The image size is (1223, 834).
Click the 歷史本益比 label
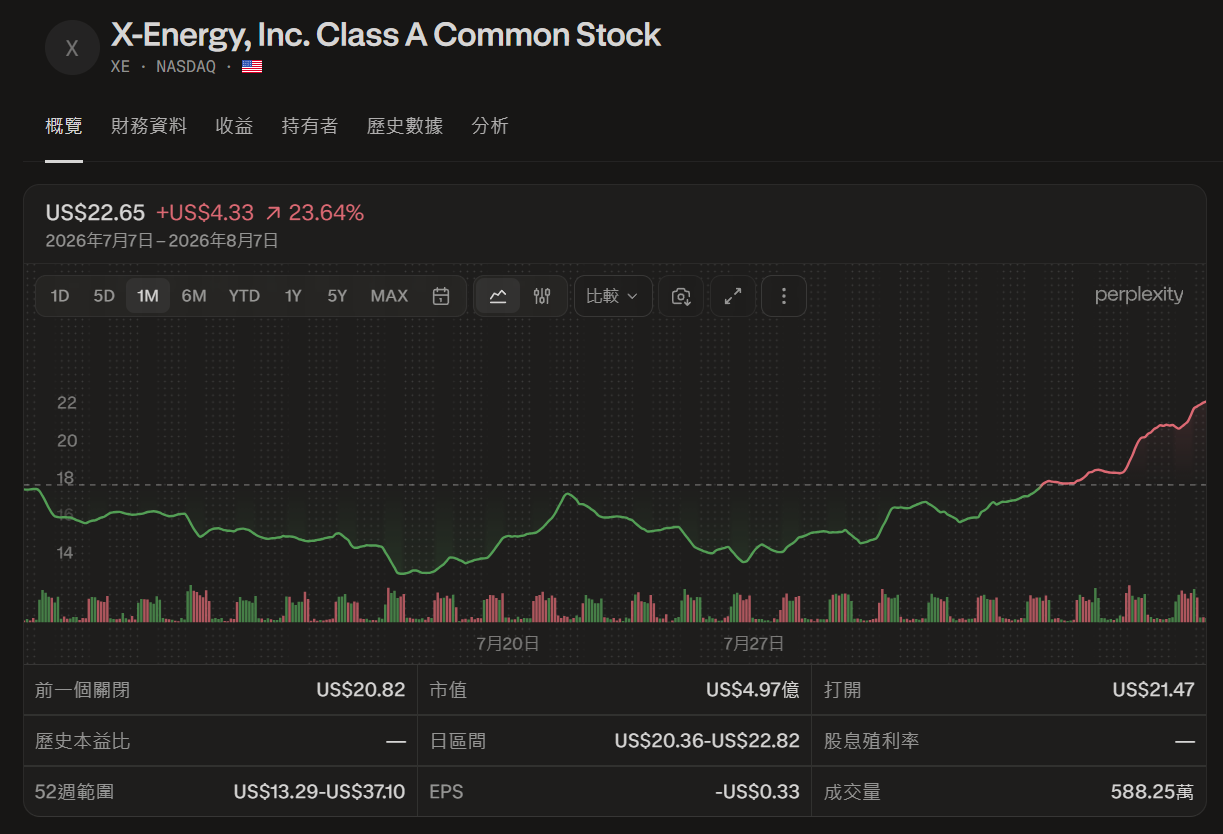(x=82, y=741)
